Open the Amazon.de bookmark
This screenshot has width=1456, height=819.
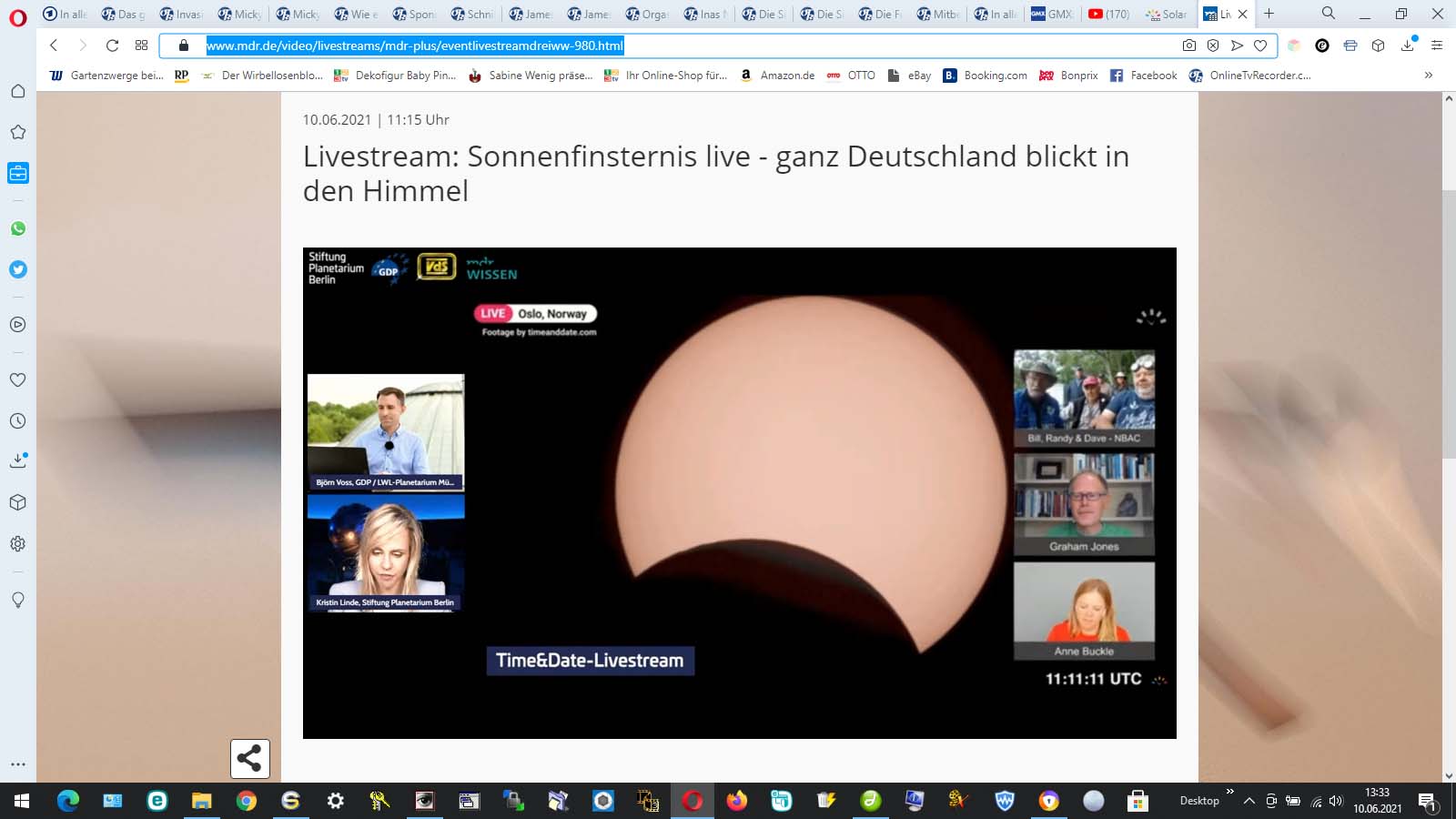(x=777, y=76)
